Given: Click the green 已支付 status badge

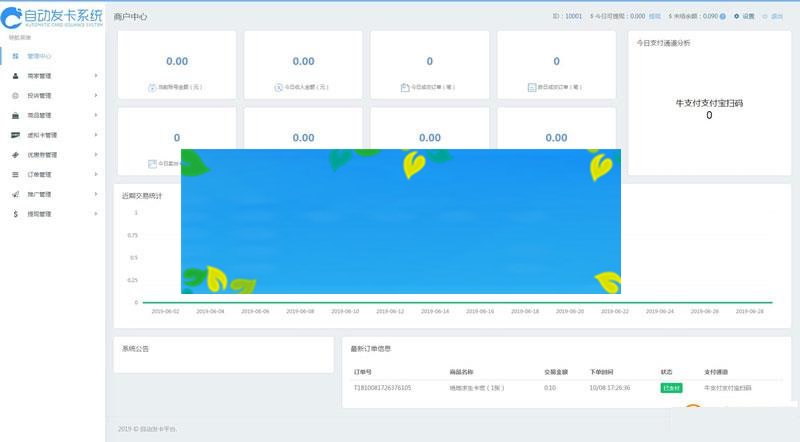Looking at the screenshot, I should pos(671,387).
